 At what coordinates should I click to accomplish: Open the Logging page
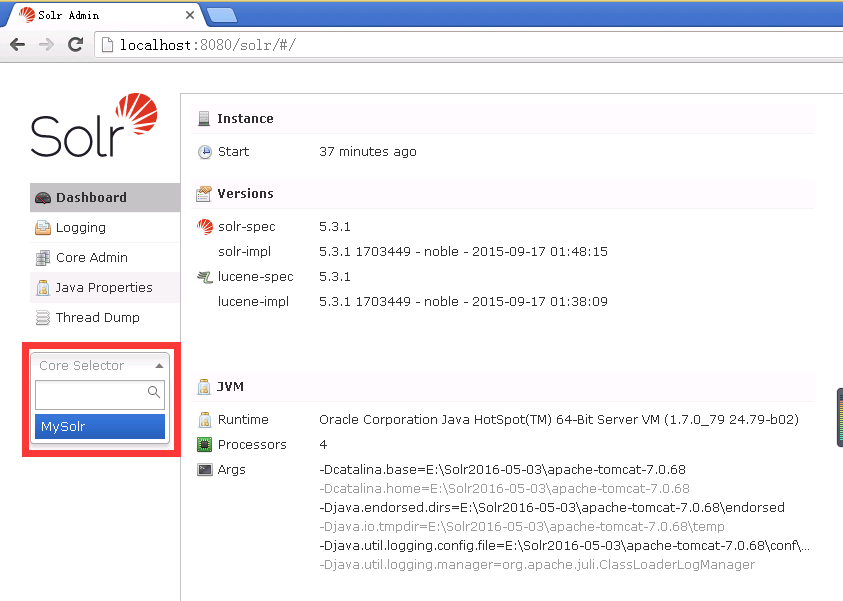click(x=105, y=227)
